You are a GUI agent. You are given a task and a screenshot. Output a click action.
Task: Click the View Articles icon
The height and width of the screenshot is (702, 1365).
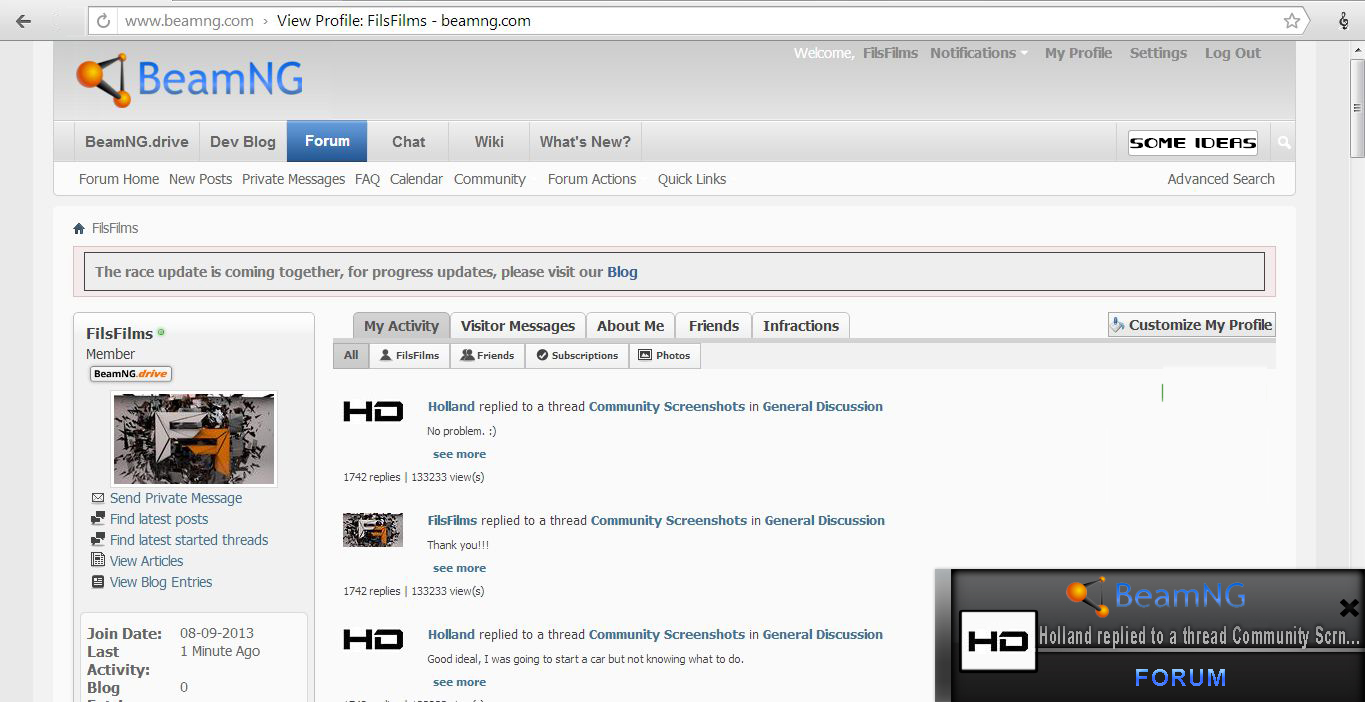click(x=98, y=561)
